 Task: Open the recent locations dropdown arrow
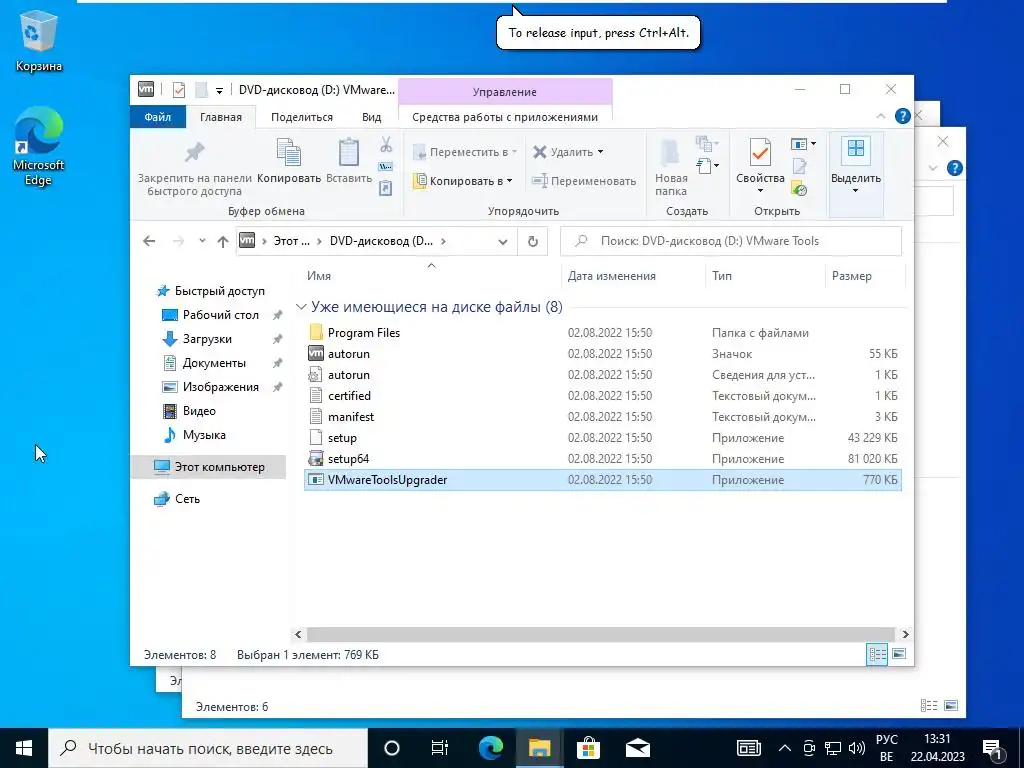tap(202, 241)
